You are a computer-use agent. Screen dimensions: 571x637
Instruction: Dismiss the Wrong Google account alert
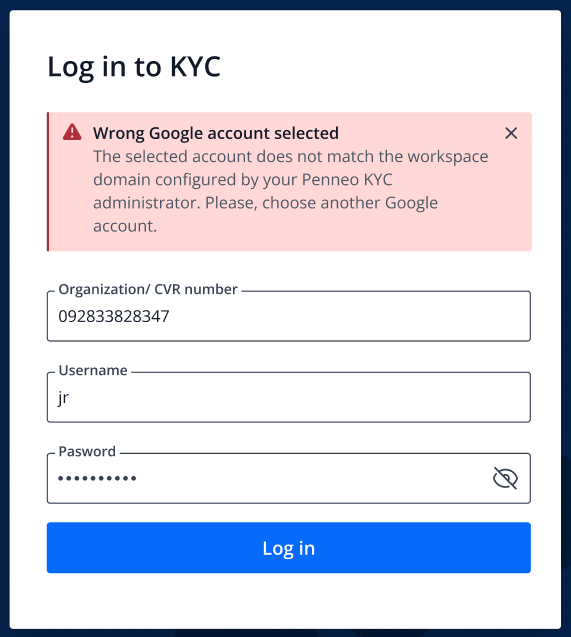511,133
